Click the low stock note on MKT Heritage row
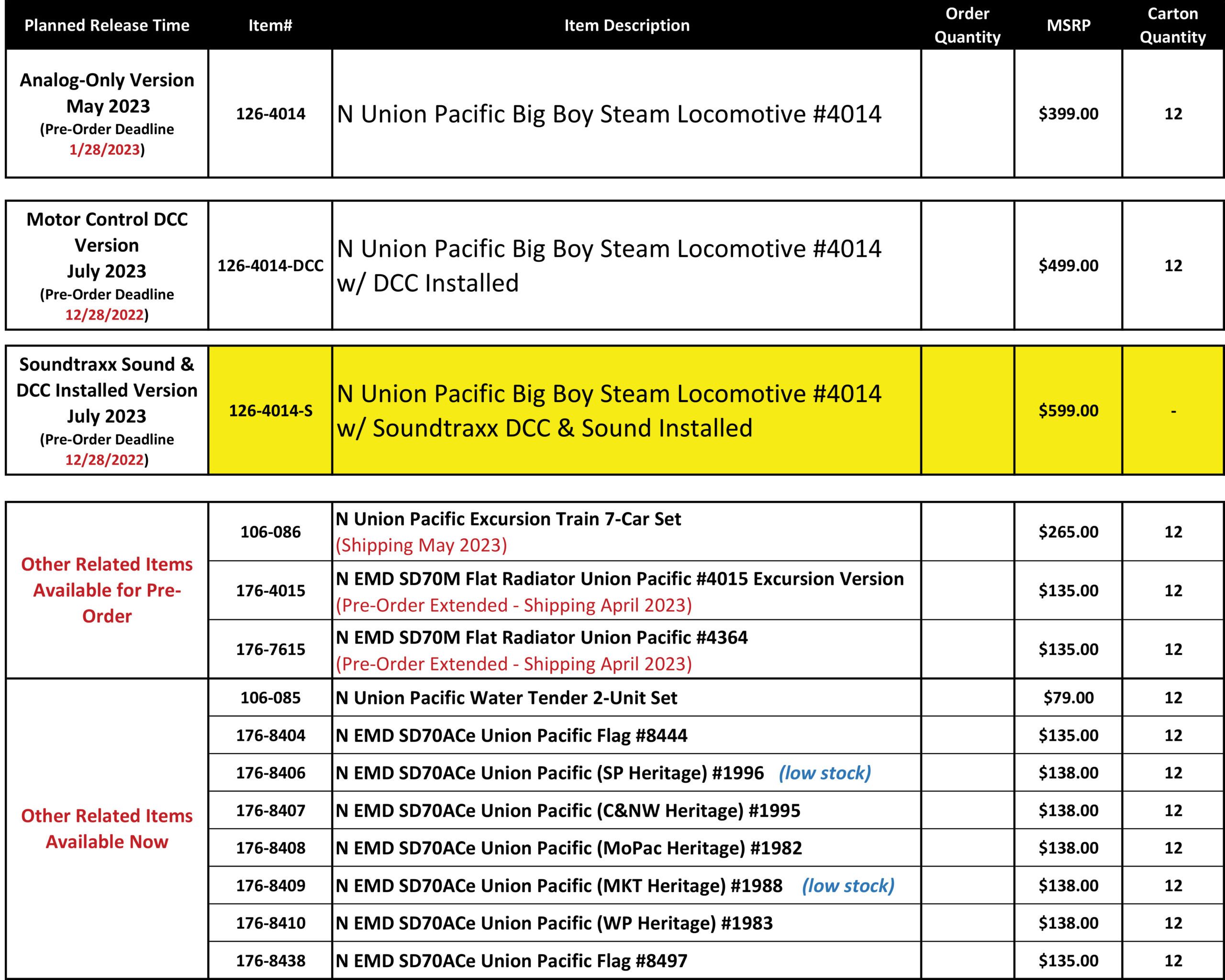 coord(848,886)
